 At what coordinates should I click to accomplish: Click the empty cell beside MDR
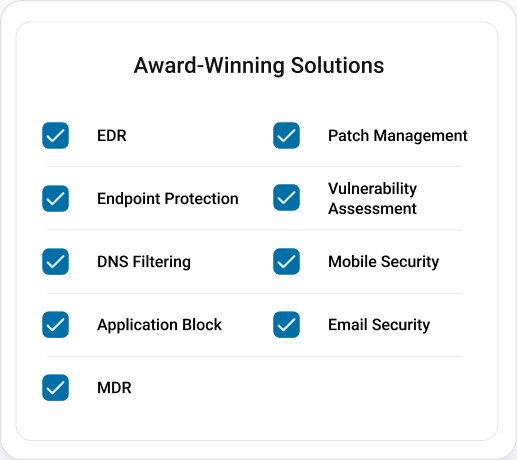pyautogui.click(x=370, y=388)
